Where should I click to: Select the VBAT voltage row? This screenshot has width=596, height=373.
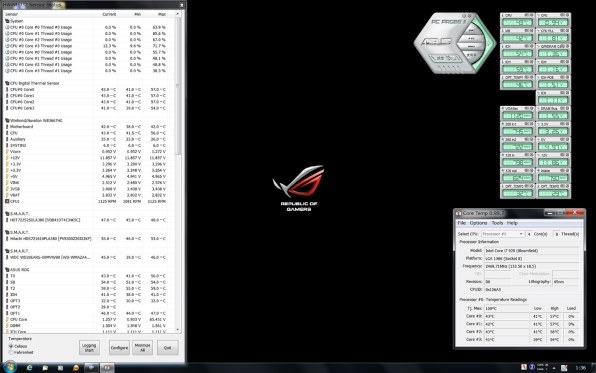86,195
